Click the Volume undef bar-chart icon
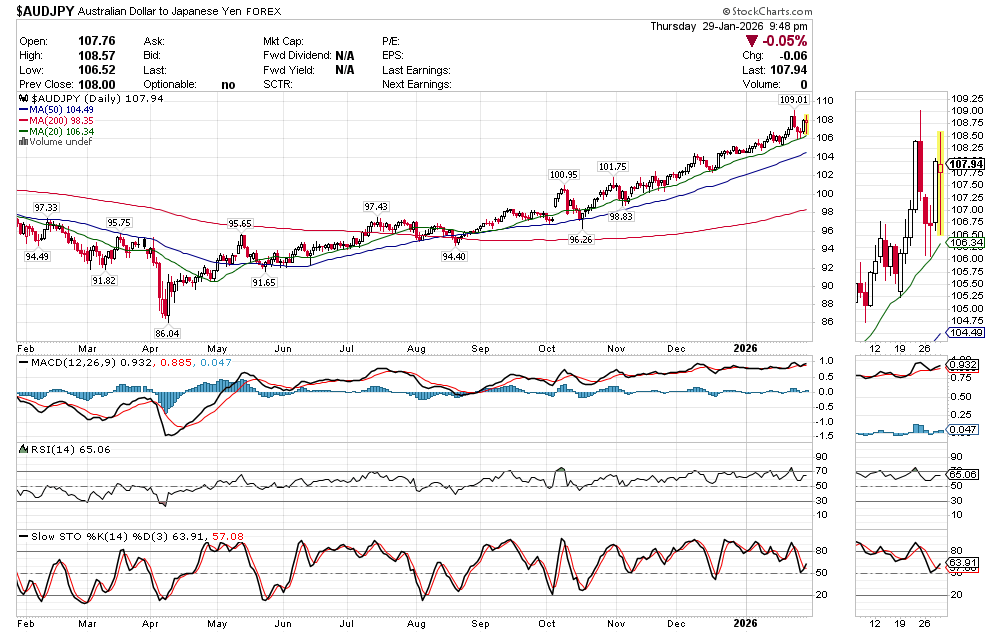The width and height of the screenshot is (1000, 633). click(23, 142)
